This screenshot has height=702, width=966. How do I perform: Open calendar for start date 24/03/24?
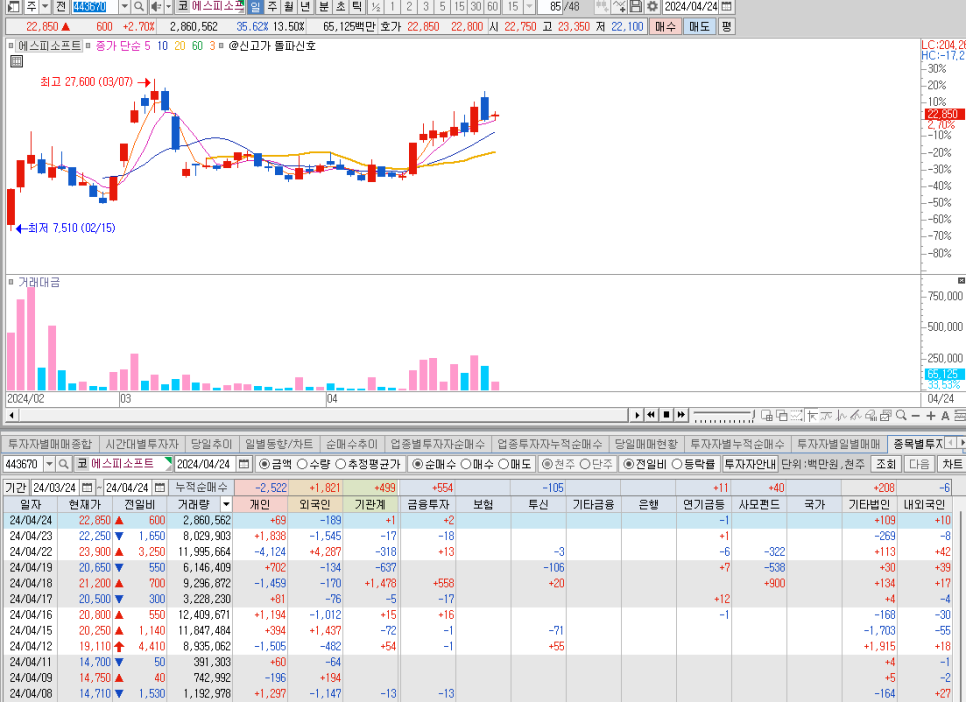[87, 487]
